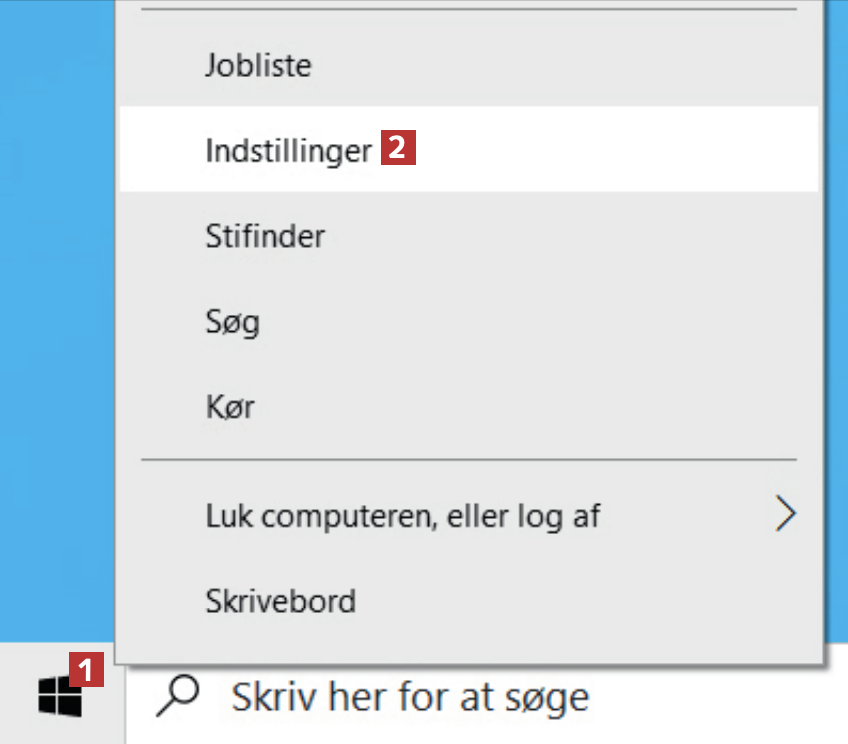Image resolution: width=848 pixels, height=744 pixels.
Task: Click the red number 2 badge
Action: click(397, 150)
